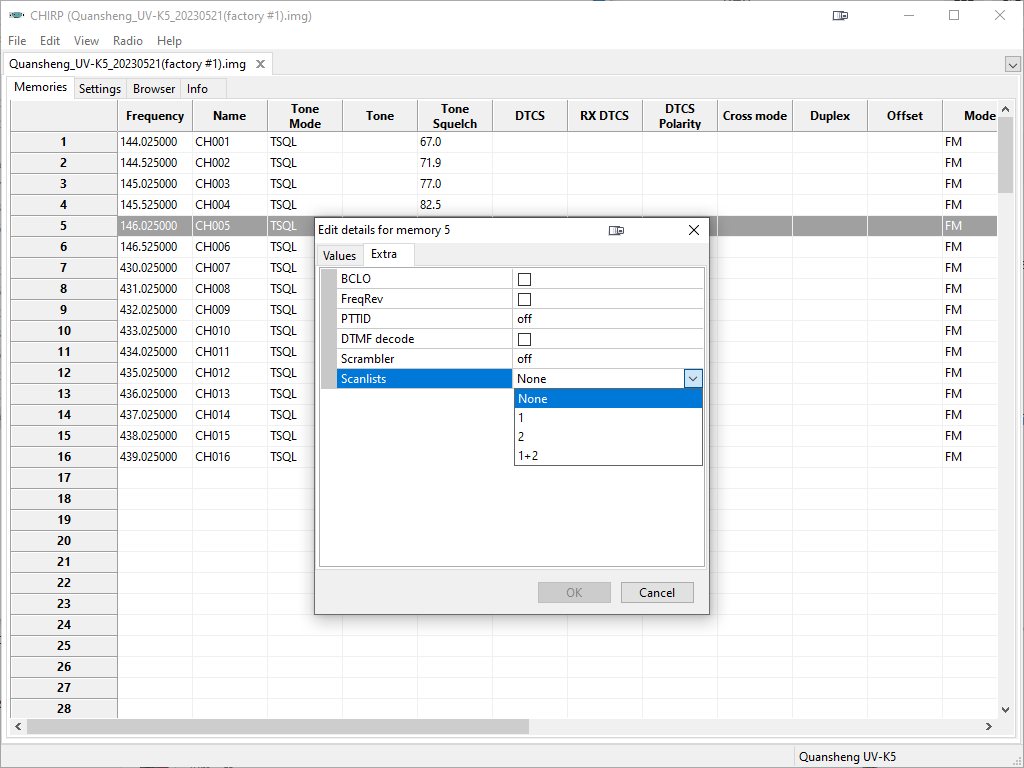The width and height of the screenshot is (1024, 768).
Task: Click the Cross mode column header
Action: tap(755, 116)
